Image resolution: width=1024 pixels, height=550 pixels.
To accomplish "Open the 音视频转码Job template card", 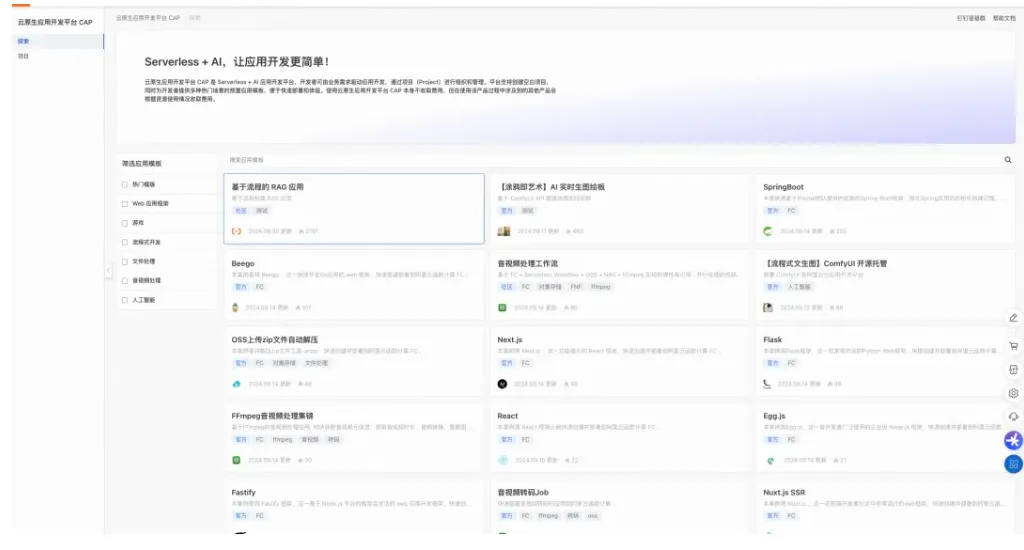I will [x=619, y=507].
